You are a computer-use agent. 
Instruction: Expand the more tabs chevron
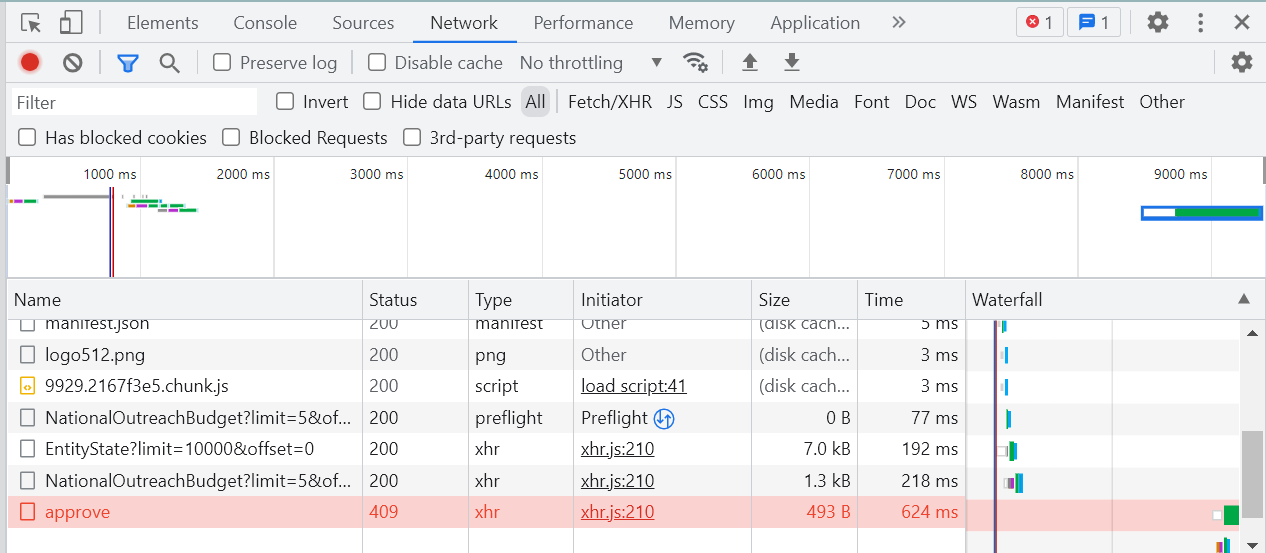pyautogui.click(x=898, y=22)
